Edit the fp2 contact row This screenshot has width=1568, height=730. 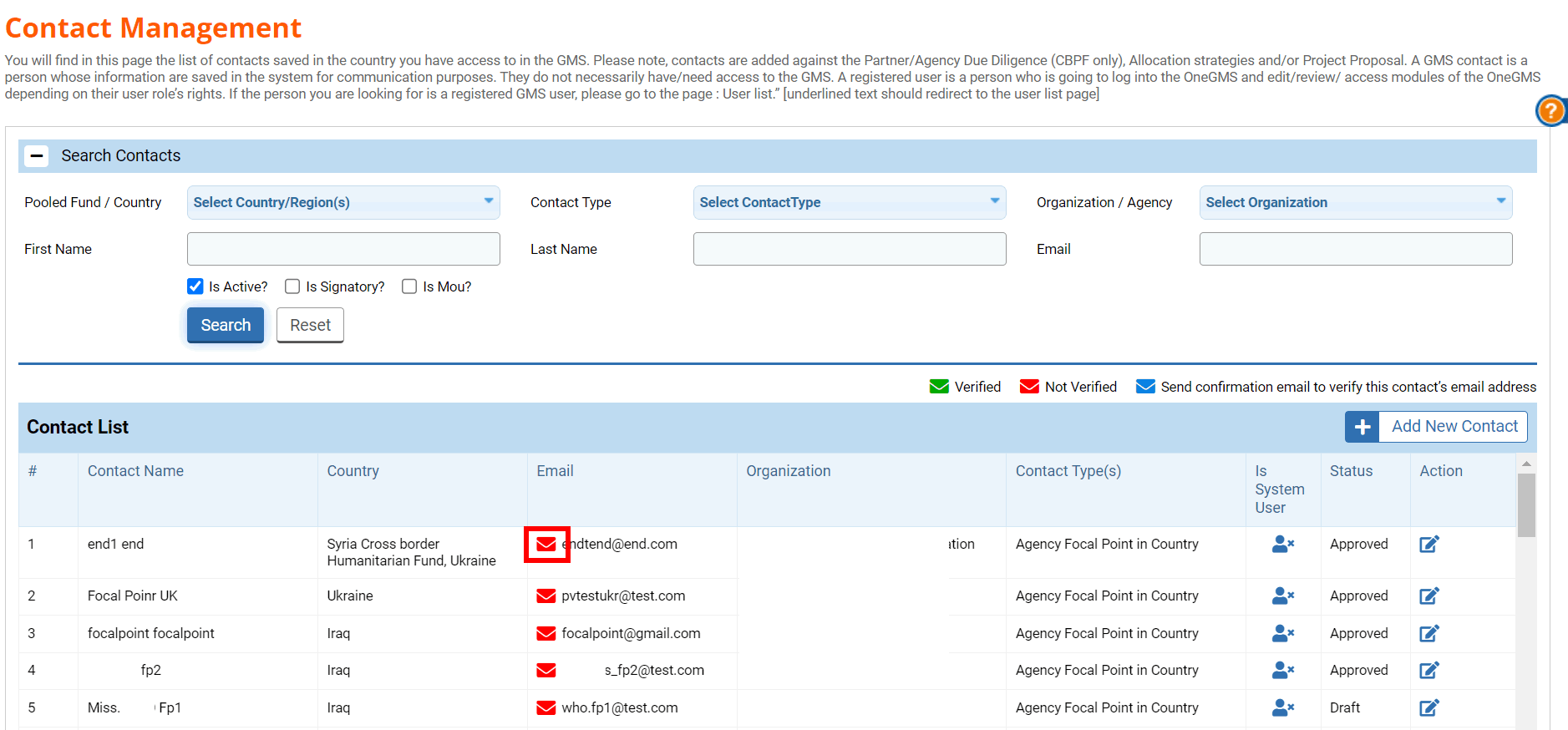tap(1429, 670)
